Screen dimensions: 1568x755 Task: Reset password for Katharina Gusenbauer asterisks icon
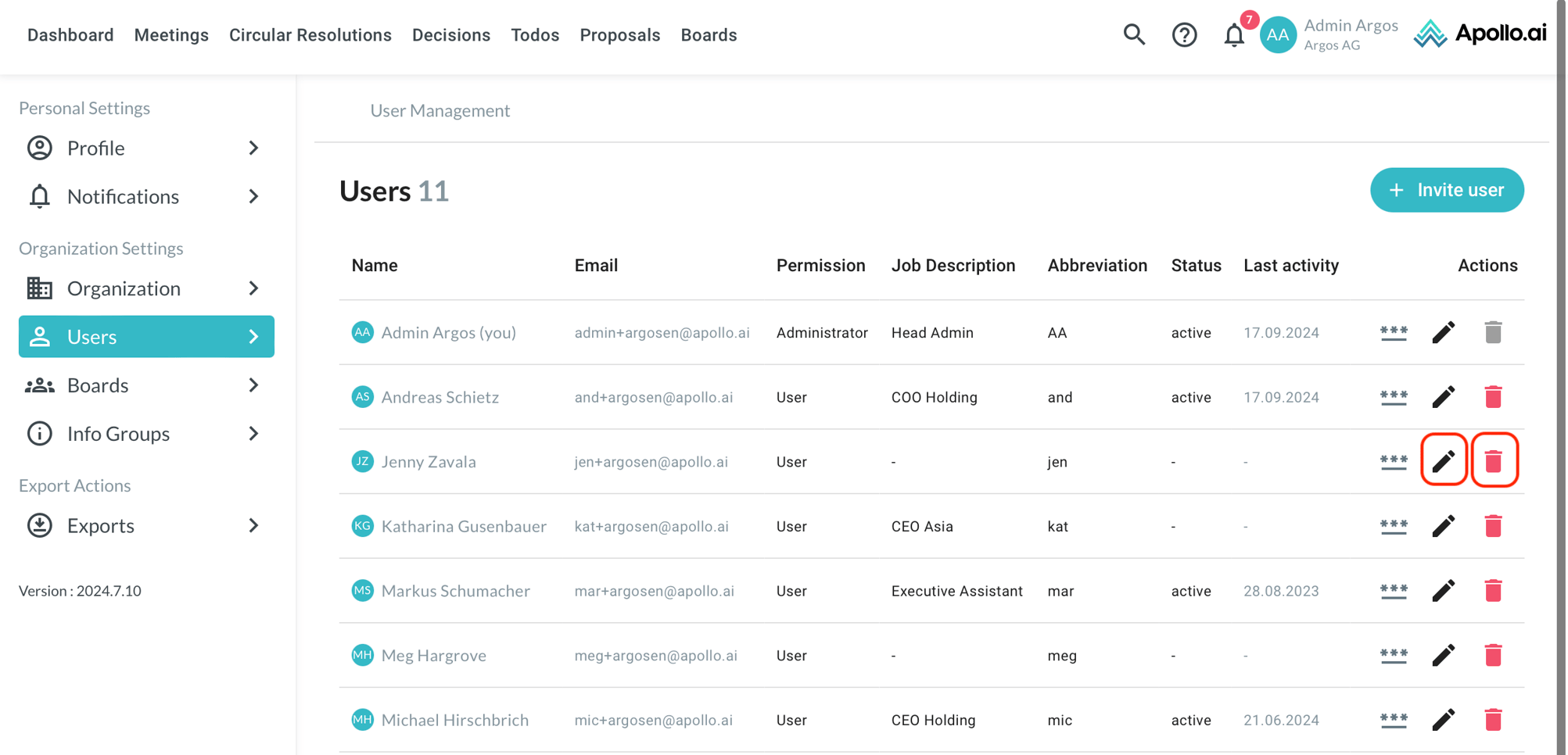coord(1394,526)
